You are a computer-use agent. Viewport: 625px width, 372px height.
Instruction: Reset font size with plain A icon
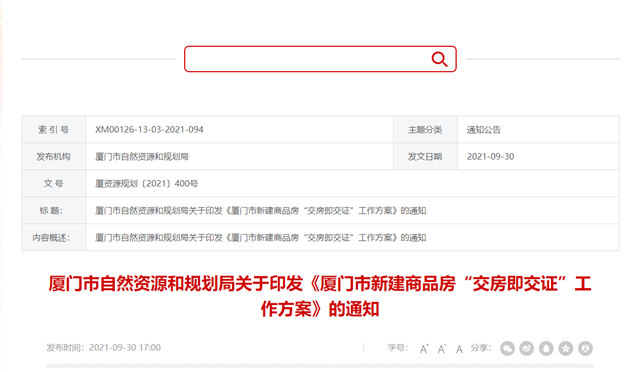click(459, 349)
